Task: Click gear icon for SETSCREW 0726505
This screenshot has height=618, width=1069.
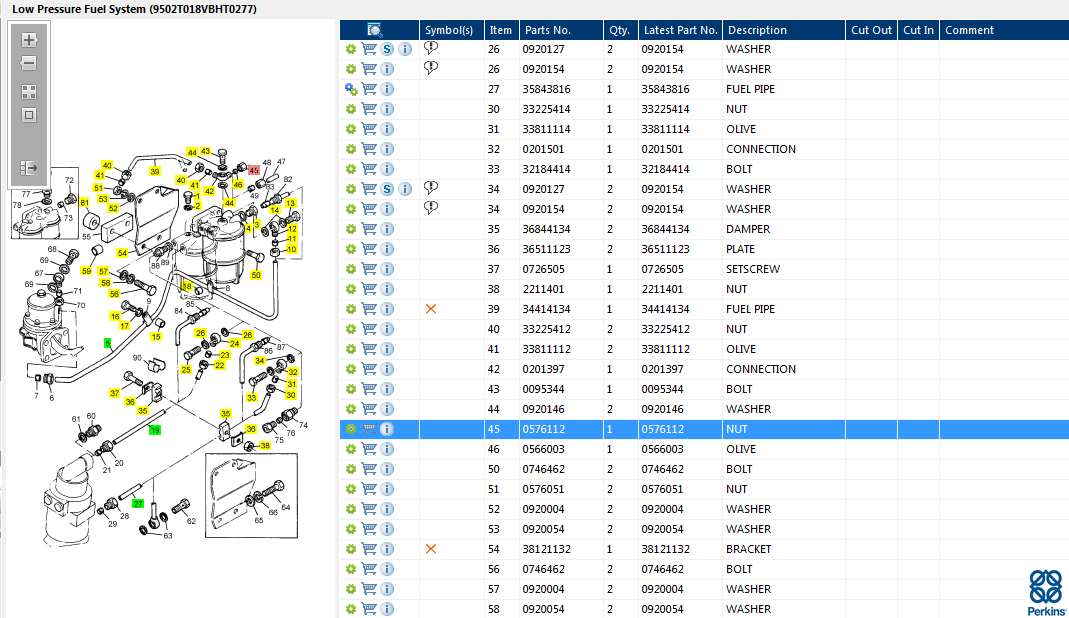Action: (x=350, y=269)
